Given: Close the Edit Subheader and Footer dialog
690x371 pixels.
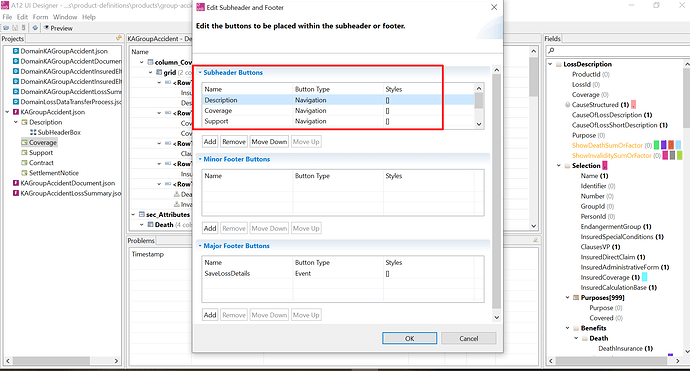Looking at the screenshot, I should point(494,7).
